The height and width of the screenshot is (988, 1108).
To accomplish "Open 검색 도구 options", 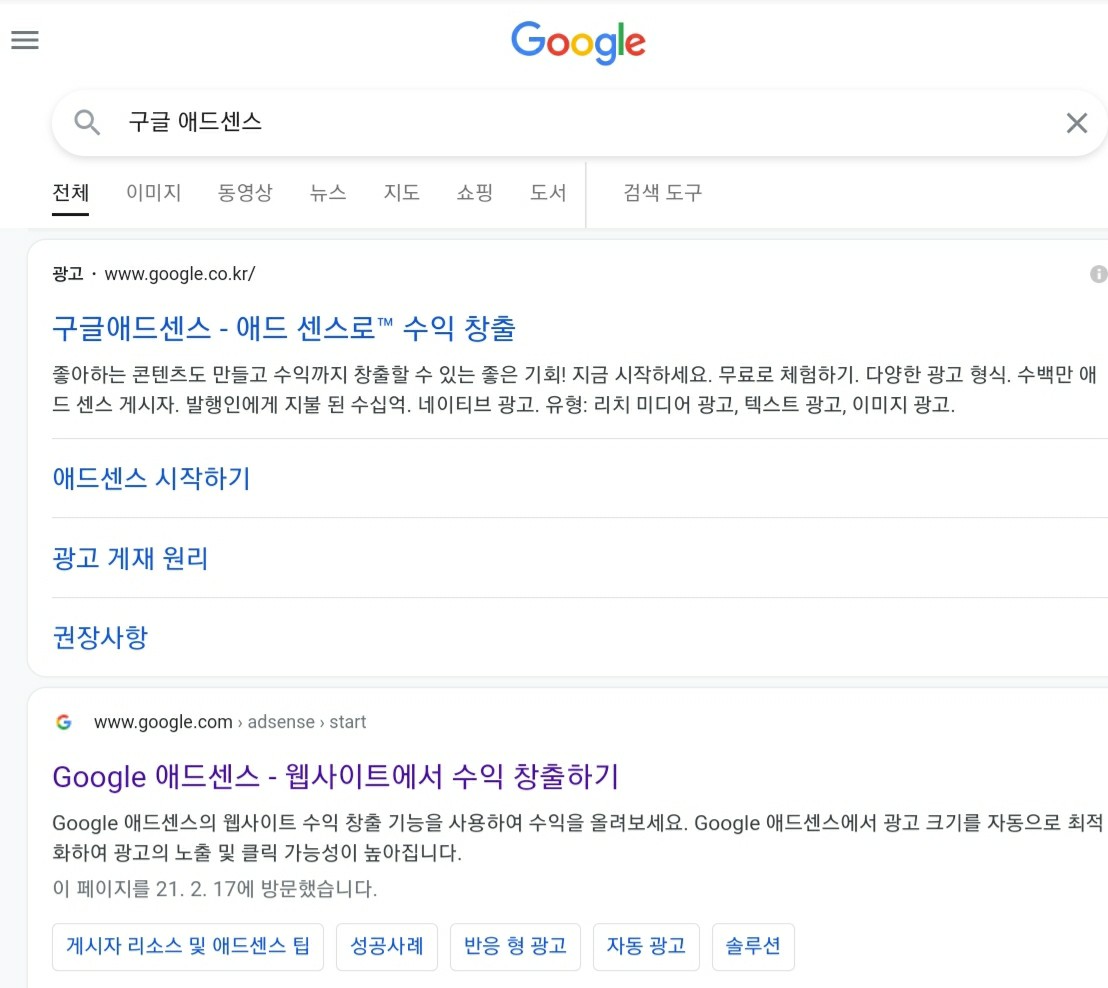I will click(662, 192).
